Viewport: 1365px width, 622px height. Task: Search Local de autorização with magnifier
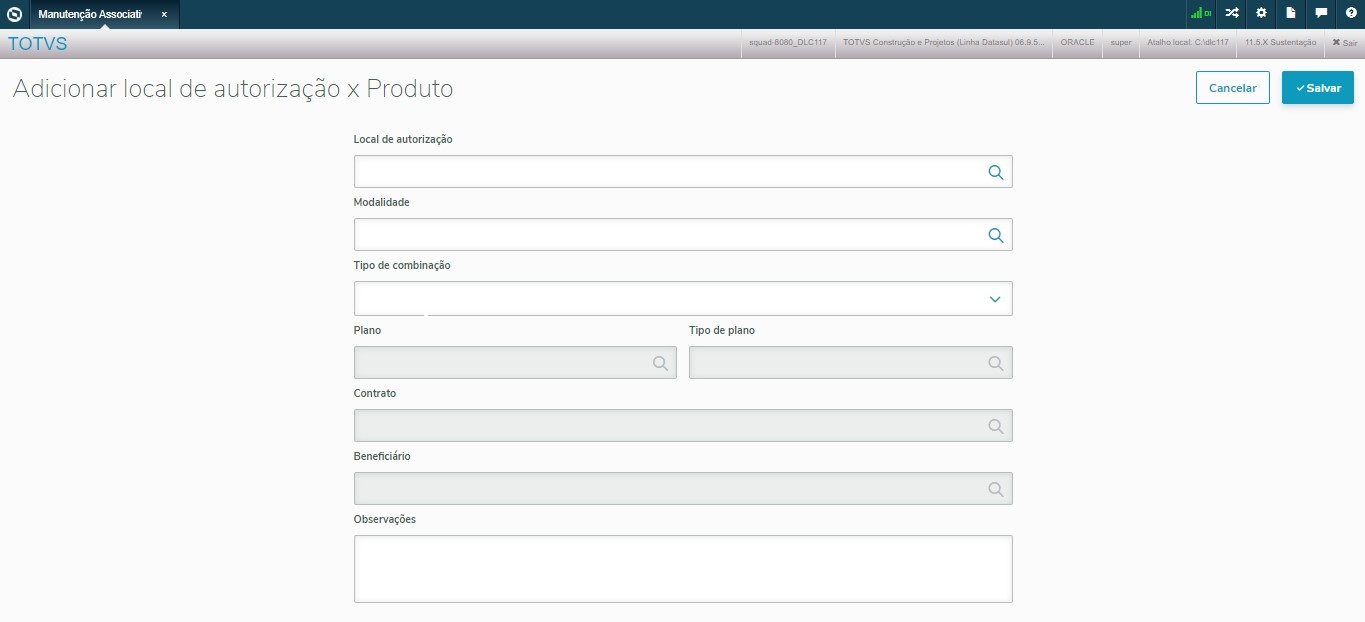tap(995, 172)
